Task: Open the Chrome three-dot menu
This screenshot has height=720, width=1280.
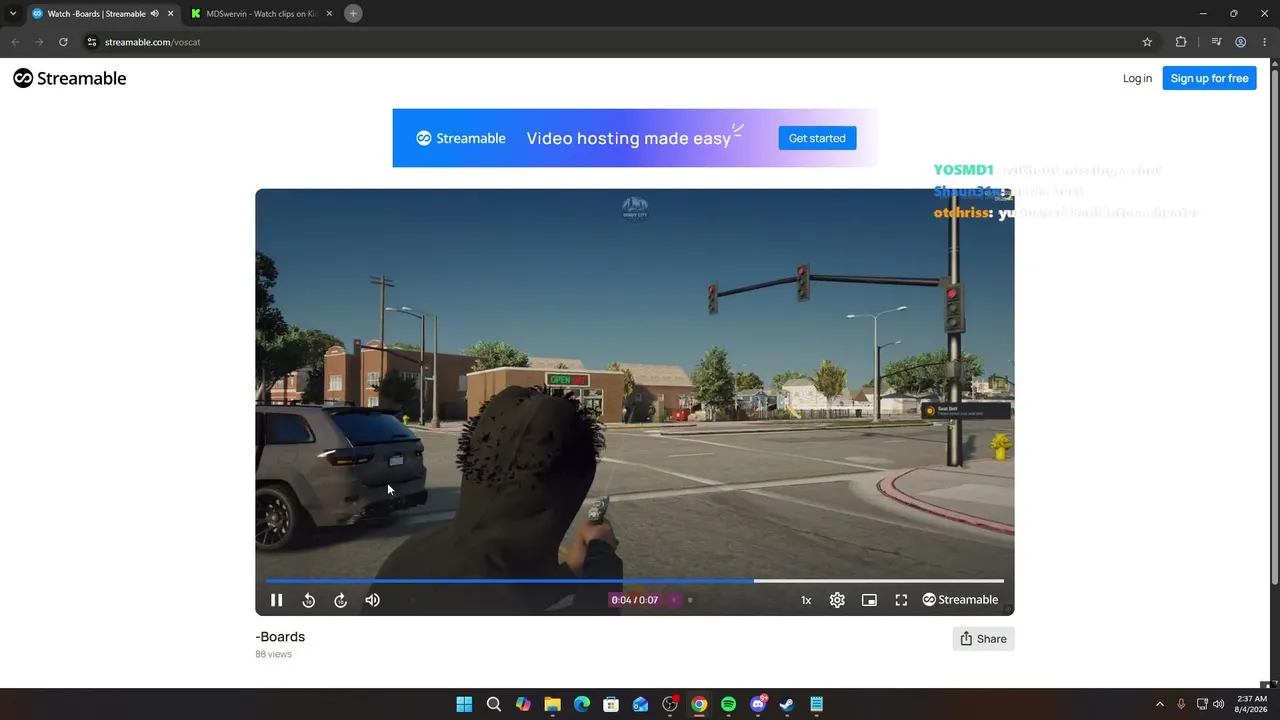Action: pos(1264,42)
